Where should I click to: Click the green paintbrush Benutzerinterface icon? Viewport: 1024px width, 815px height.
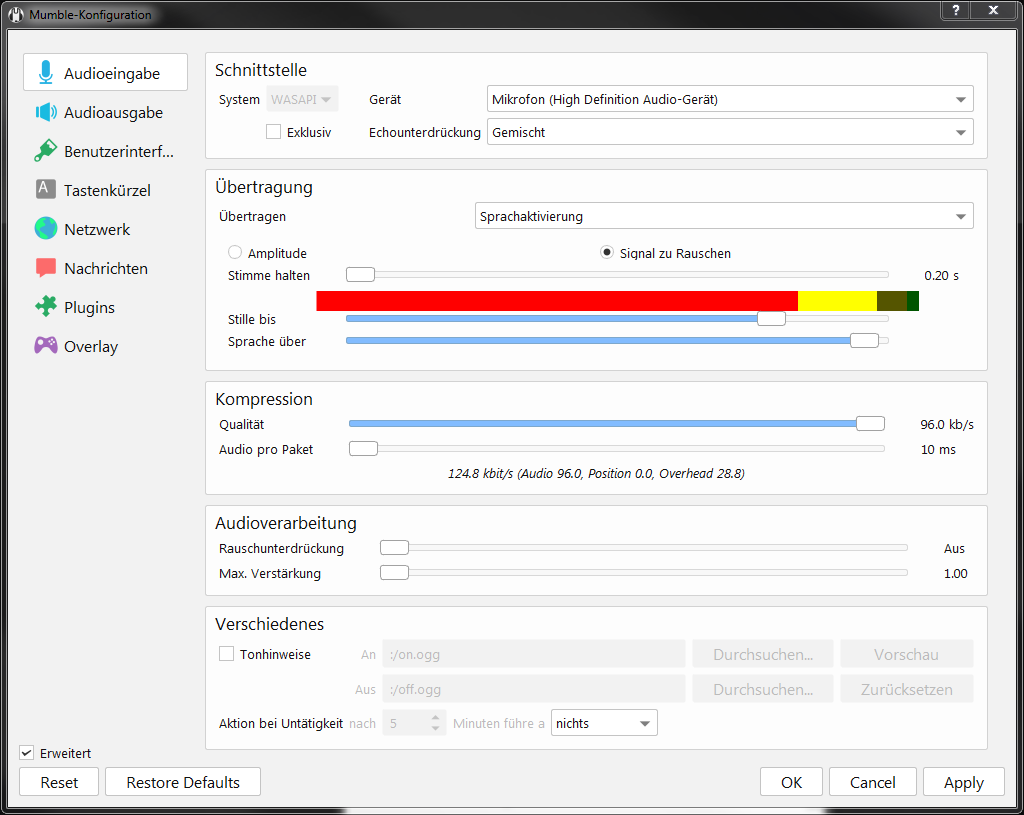point(45,151)
